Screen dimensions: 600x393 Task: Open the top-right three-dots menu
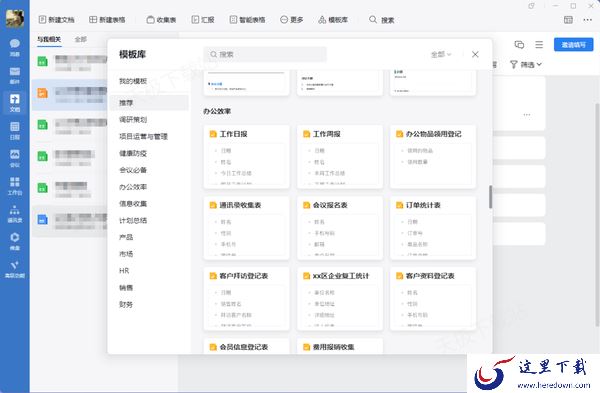pyautogui.click(x=587, y=20)
